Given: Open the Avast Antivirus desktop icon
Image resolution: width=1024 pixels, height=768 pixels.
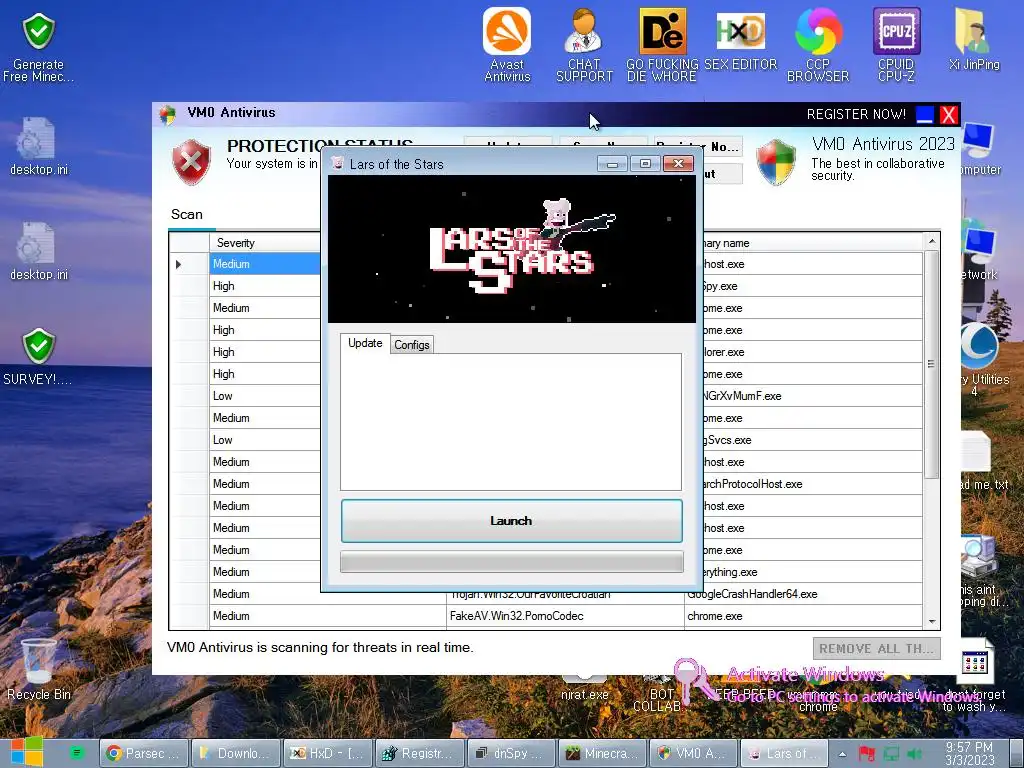Looking at the screenshot, I should coord(507,44).
